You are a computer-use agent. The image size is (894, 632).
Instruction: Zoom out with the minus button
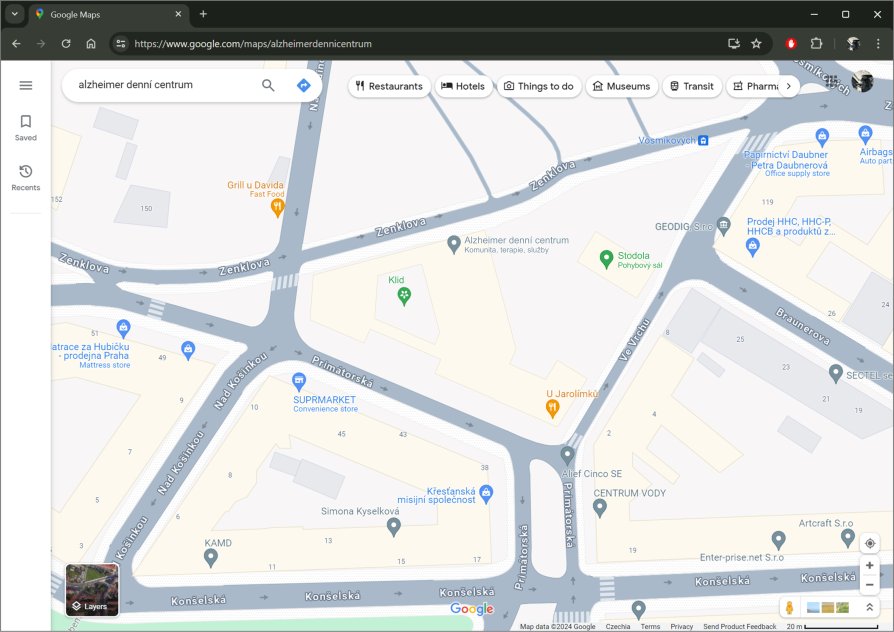tap(869, 585)
